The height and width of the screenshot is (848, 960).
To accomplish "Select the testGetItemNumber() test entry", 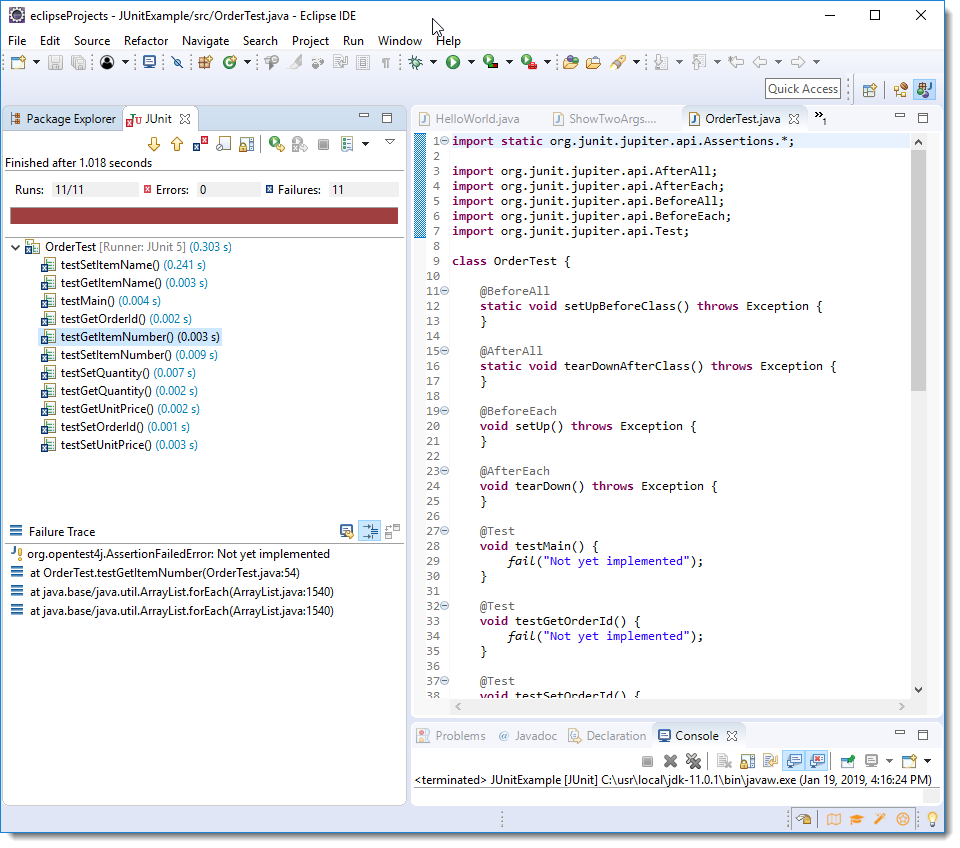I will click(x=130, y=337).
